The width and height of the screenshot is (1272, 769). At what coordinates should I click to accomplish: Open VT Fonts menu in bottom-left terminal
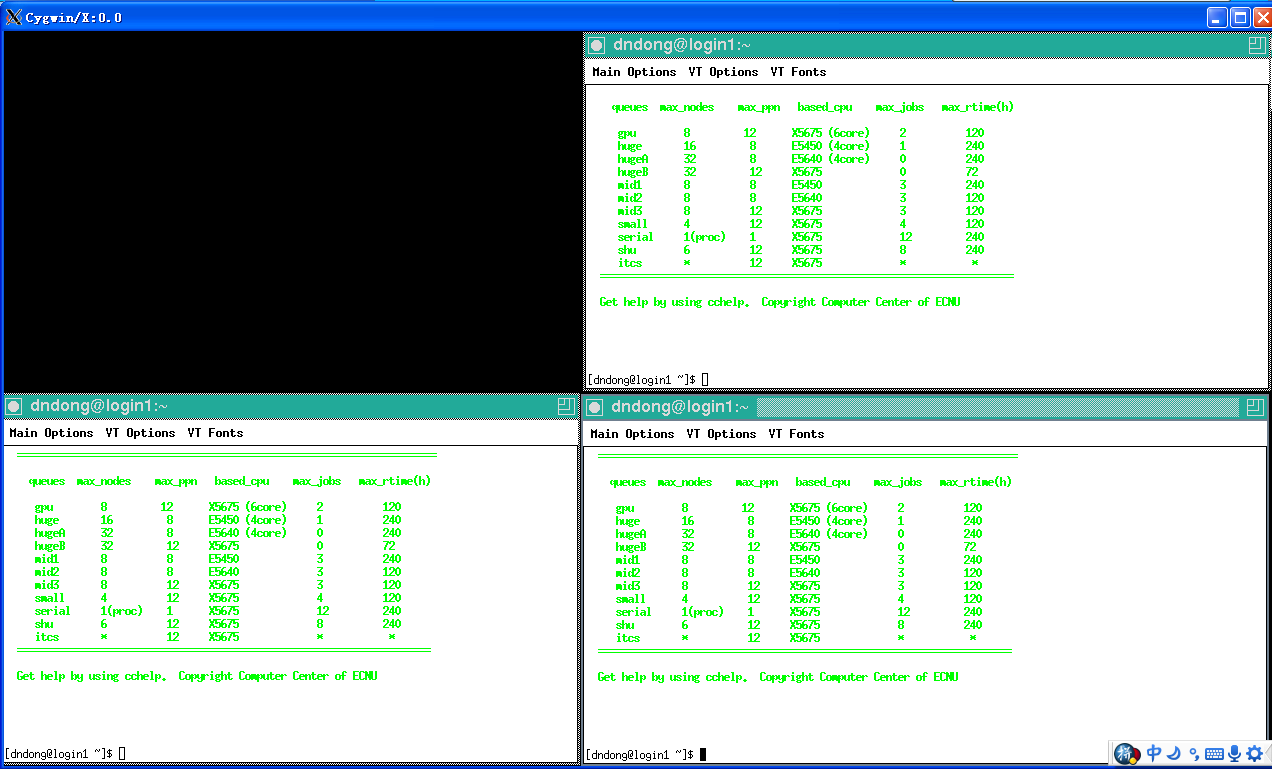click(215, 433)
